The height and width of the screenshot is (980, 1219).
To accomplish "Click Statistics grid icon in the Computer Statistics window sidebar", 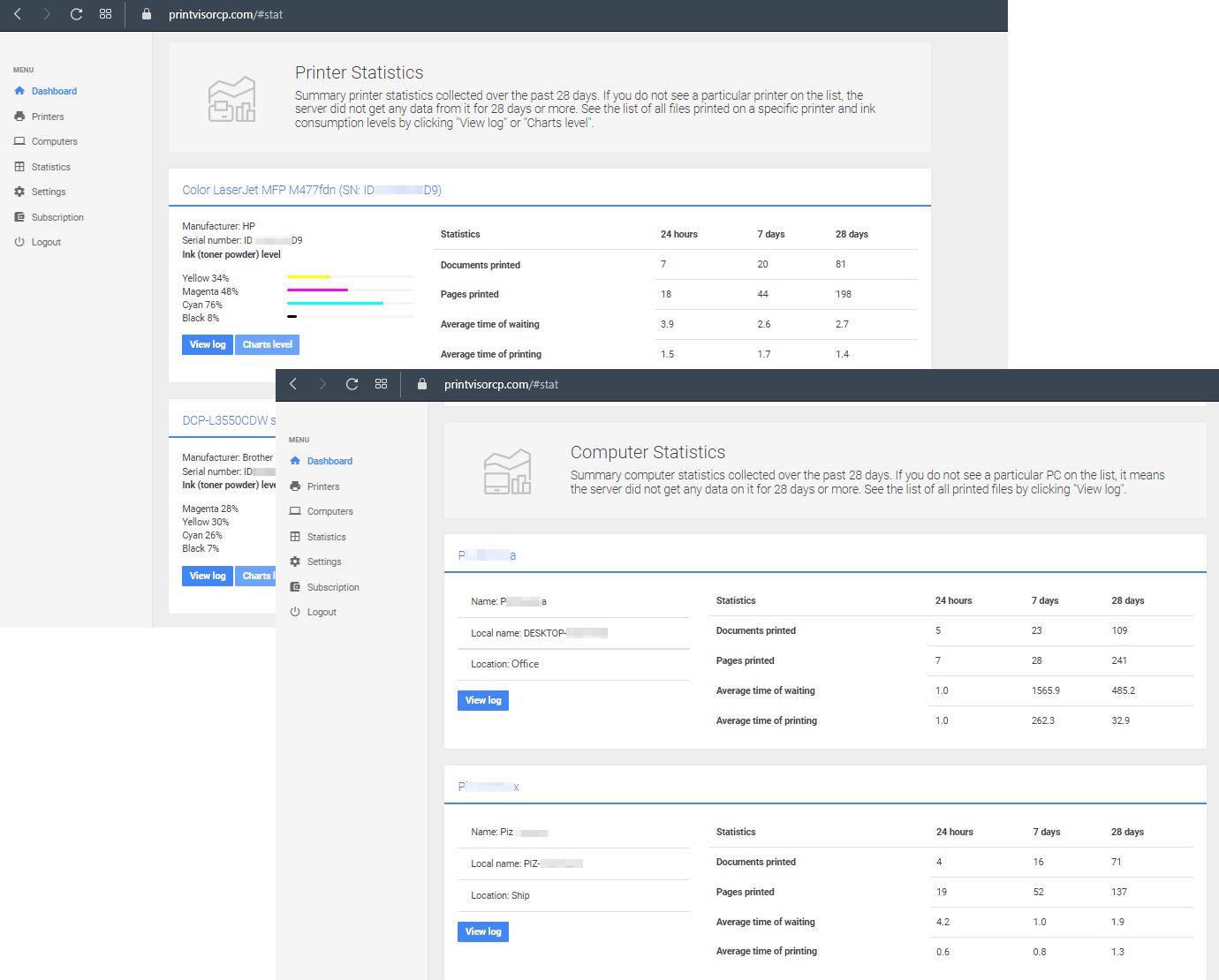I will point(295,537).
